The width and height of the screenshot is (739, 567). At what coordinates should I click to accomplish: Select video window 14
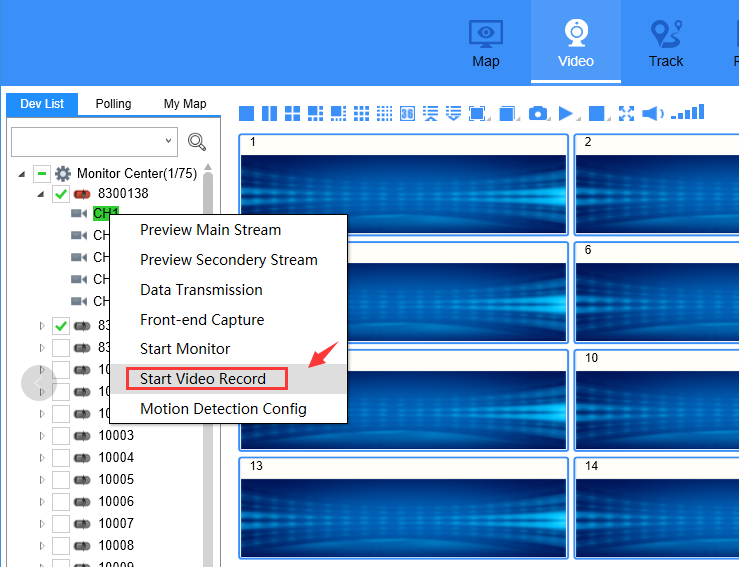pyautogui.click(x=657, y=508)
